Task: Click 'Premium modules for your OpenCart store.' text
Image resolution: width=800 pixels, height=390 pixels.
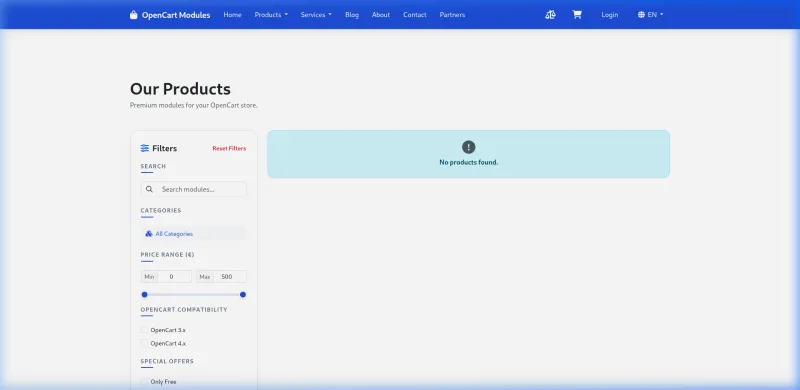Action: point(194,106)
